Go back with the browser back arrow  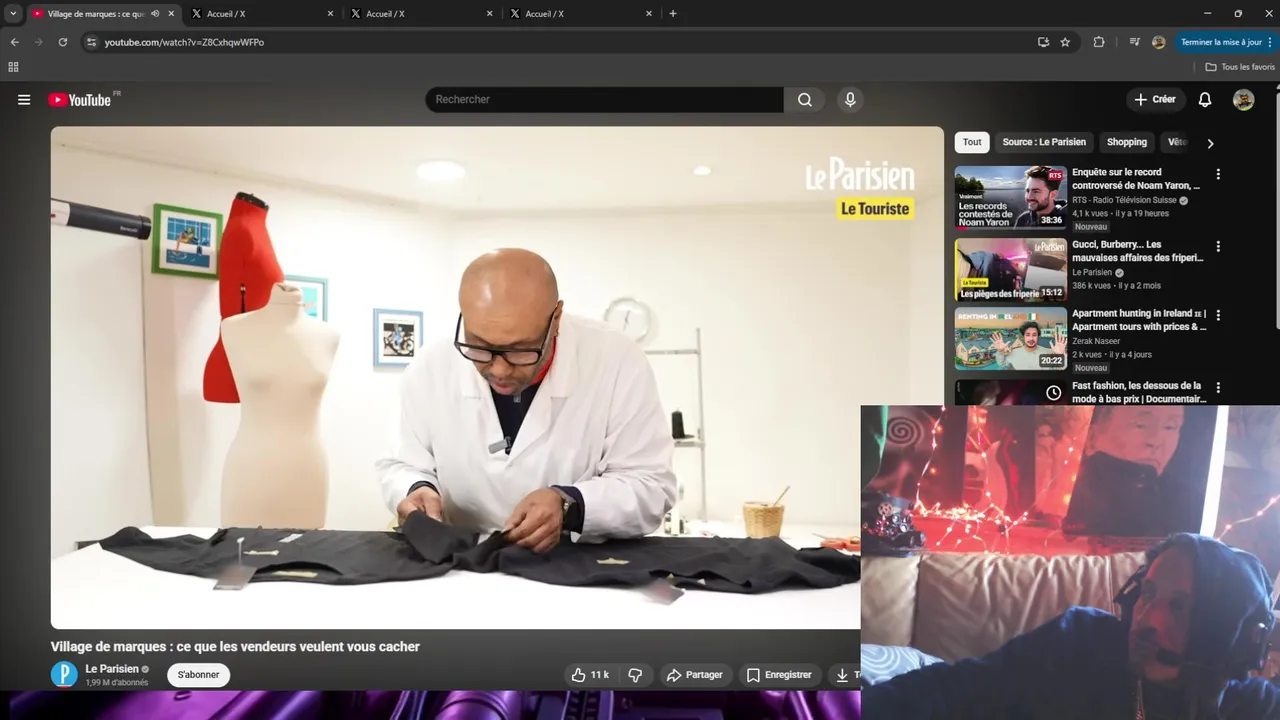click(x=14, y=42)
